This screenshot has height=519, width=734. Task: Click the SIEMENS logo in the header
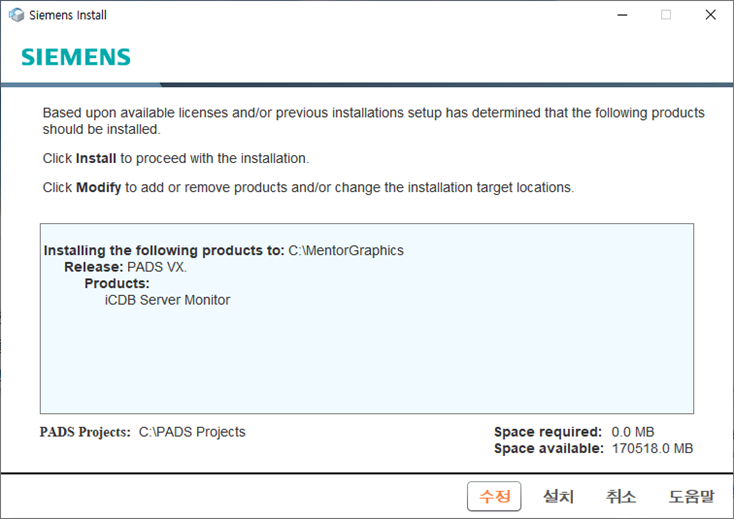click(76, 57)
